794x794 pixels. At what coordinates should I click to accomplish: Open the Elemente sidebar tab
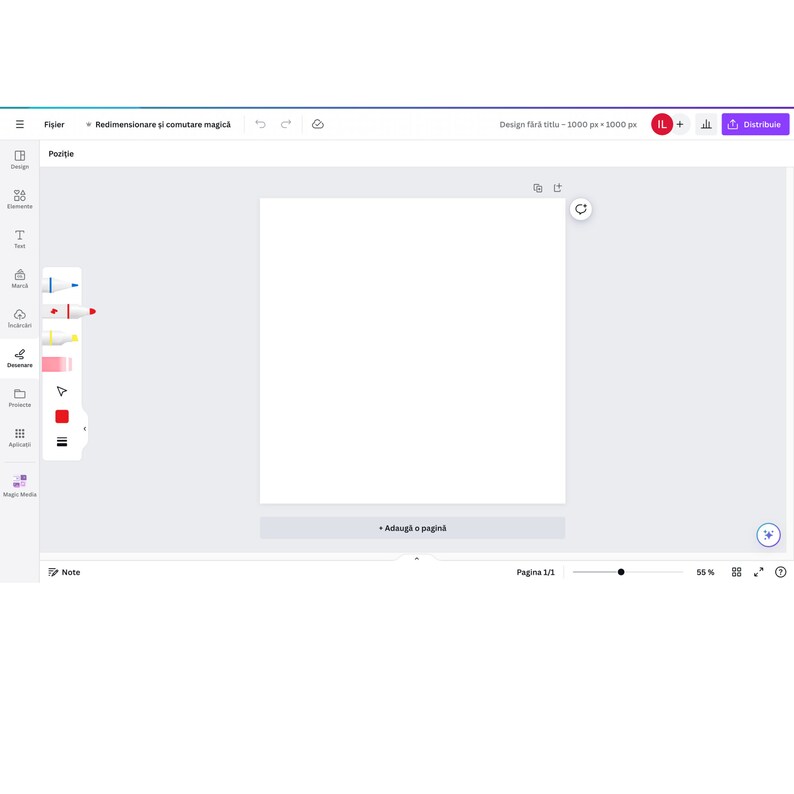[x=20, y=199]
